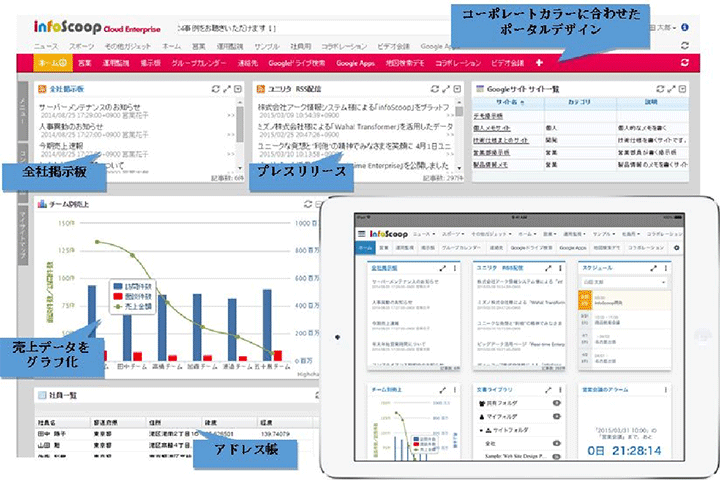The height and width of the screenshot is (480, 720).
Task: Maximize the 全社掲示板 widget
Action: click(227, 89)
